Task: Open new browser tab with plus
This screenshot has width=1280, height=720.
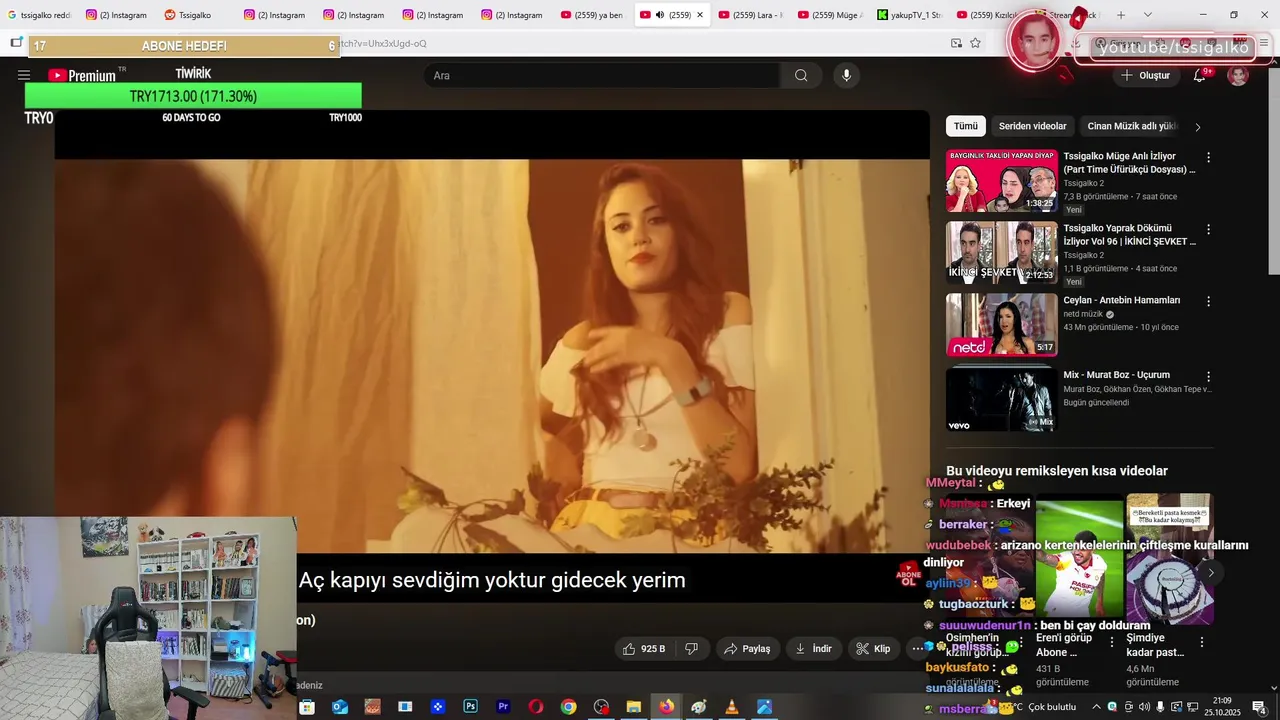Action: (x=1121, y=15)
